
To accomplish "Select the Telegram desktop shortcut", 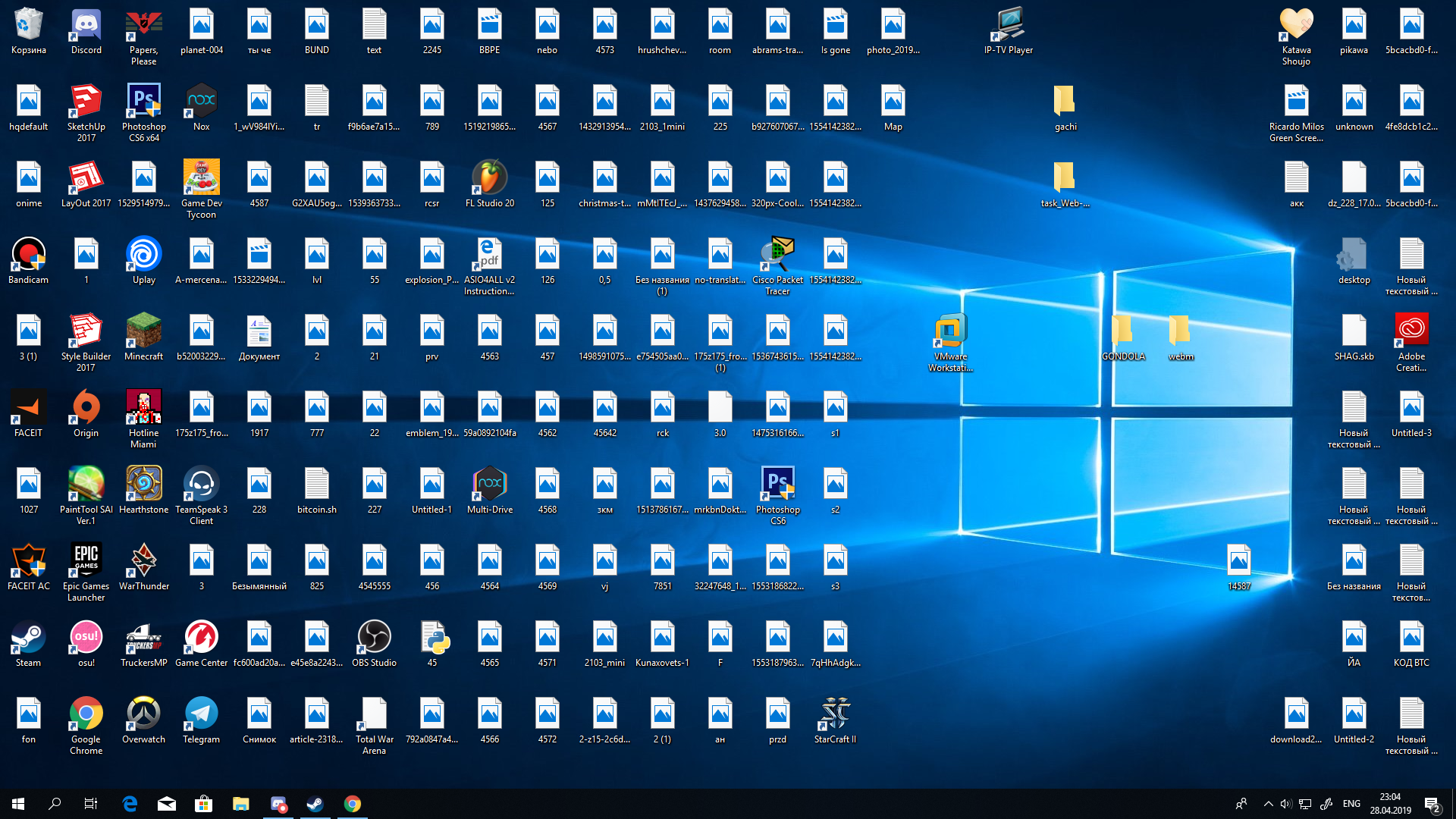I will pos(202,721).
